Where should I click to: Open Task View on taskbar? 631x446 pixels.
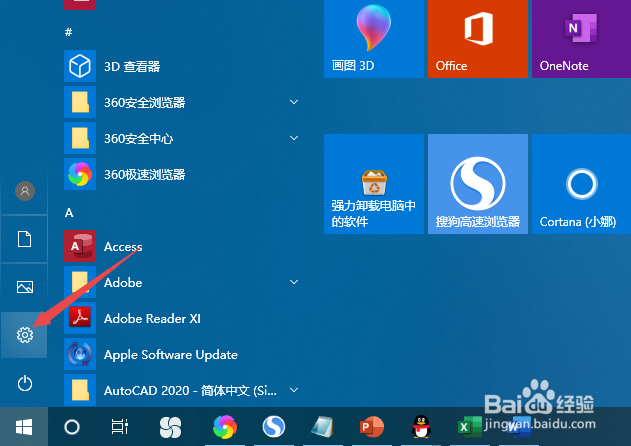120,427
